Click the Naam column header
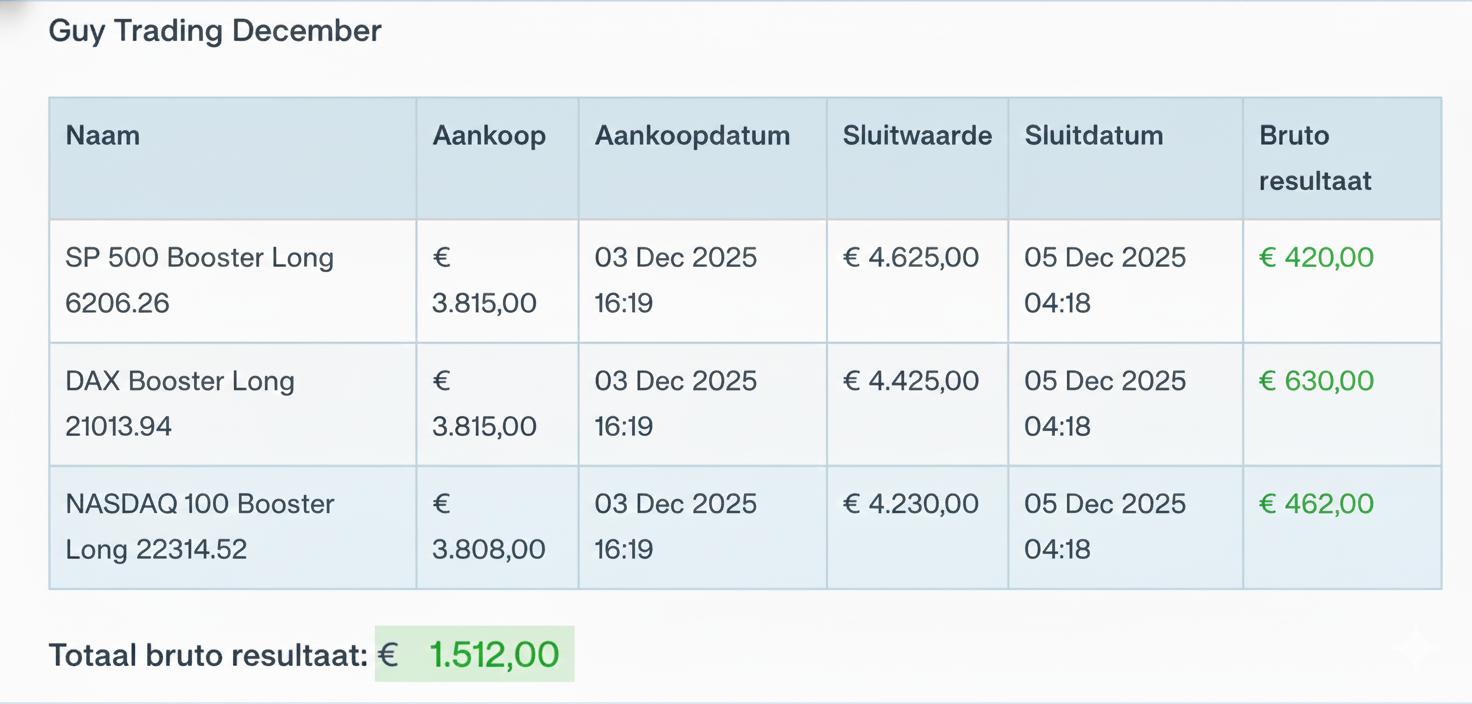 click(103, 136)
